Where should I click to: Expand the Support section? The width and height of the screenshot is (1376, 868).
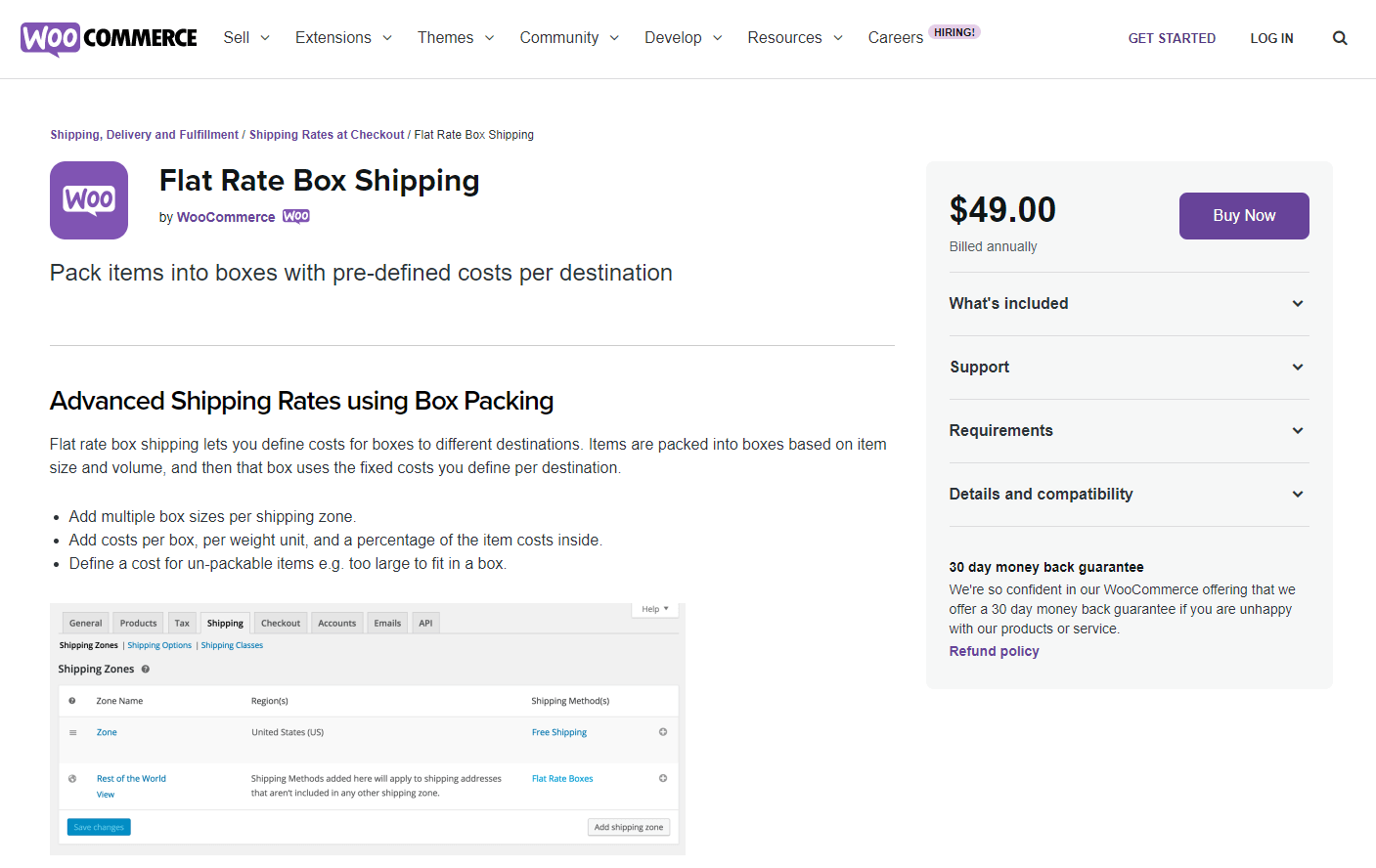(1128, 368)
